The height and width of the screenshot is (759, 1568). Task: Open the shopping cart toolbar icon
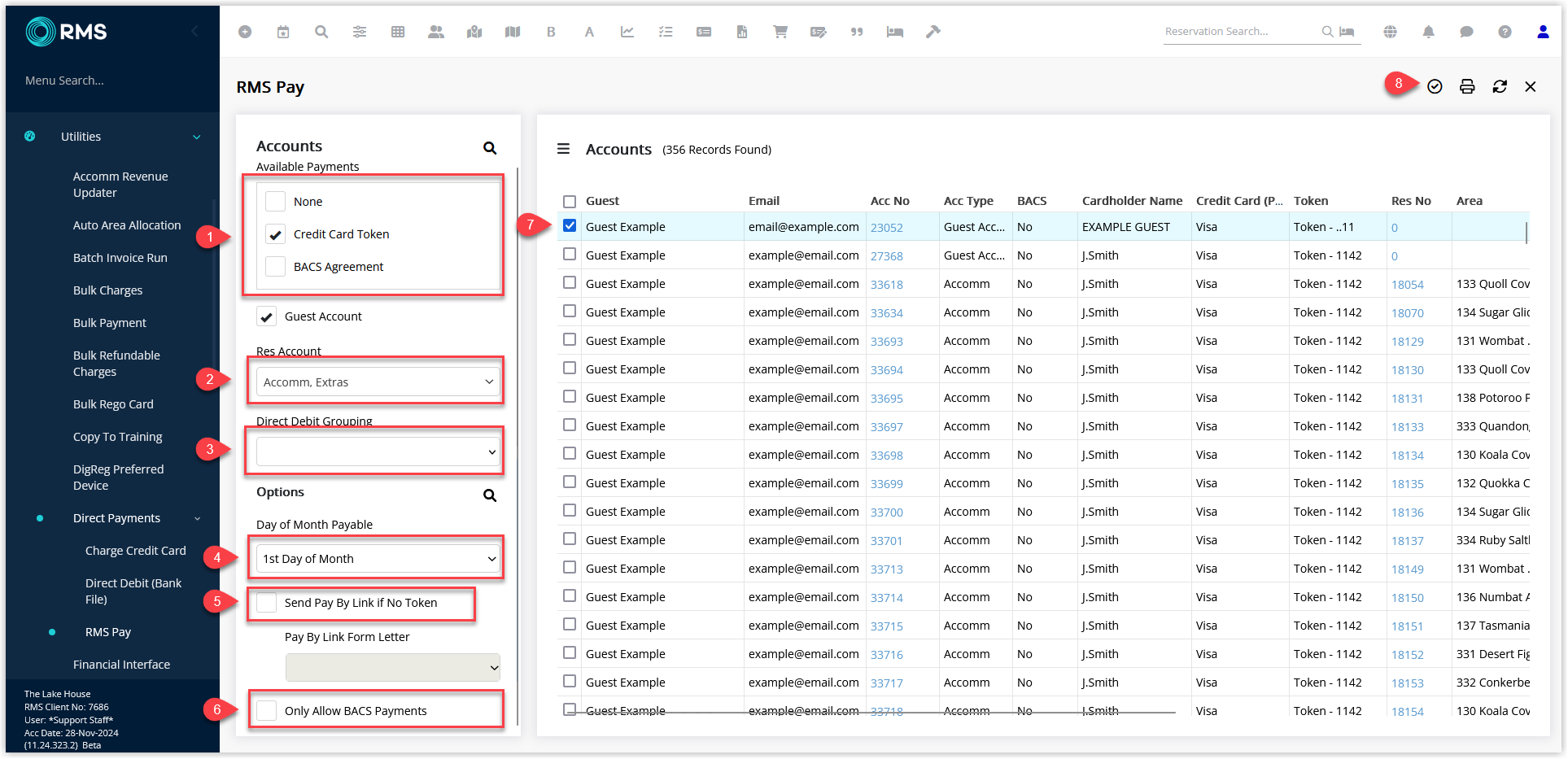(780, 32)
